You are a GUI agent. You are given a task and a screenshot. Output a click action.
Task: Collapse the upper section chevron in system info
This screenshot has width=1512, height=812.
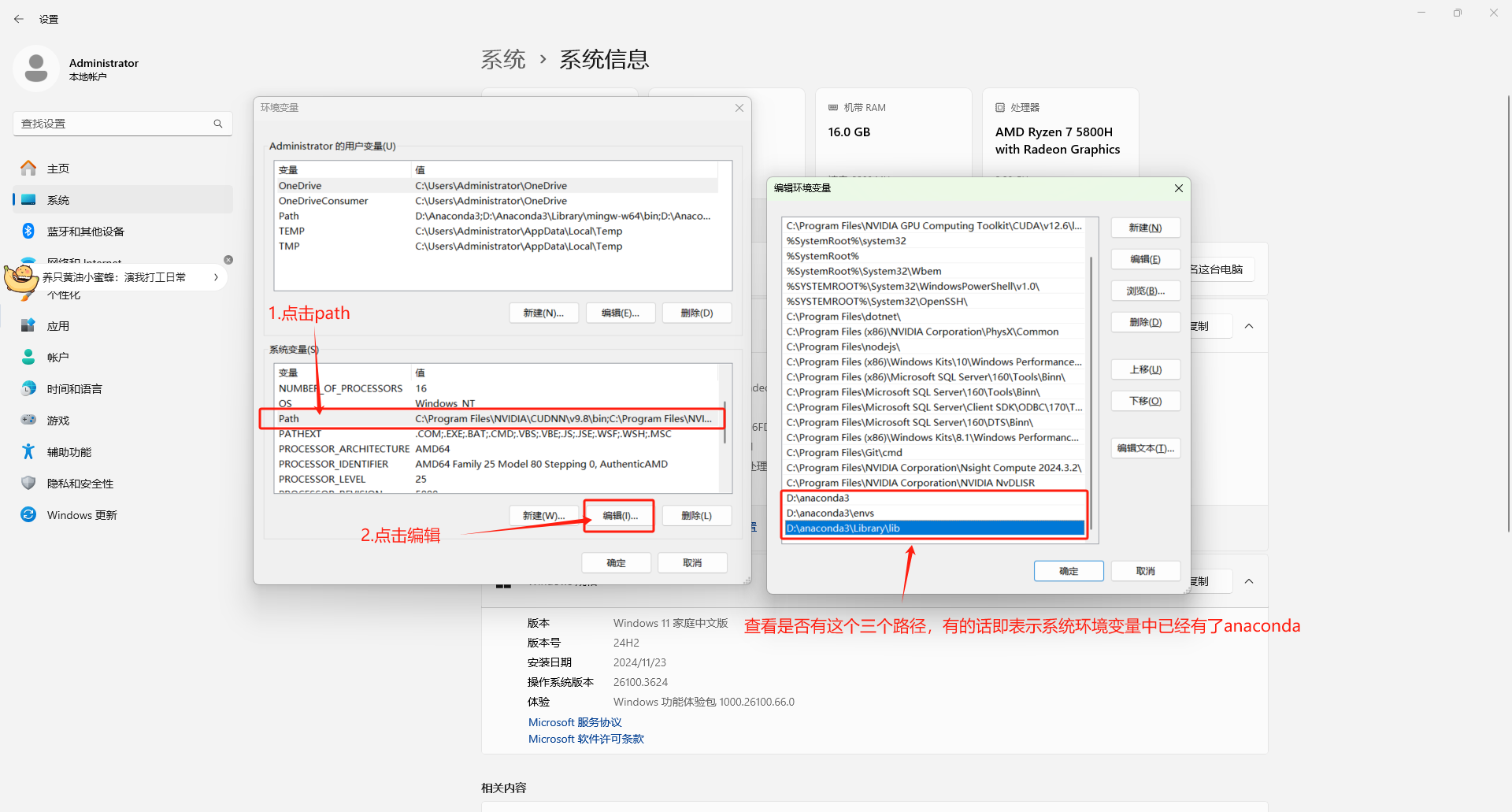click(x=1249, y=326)
